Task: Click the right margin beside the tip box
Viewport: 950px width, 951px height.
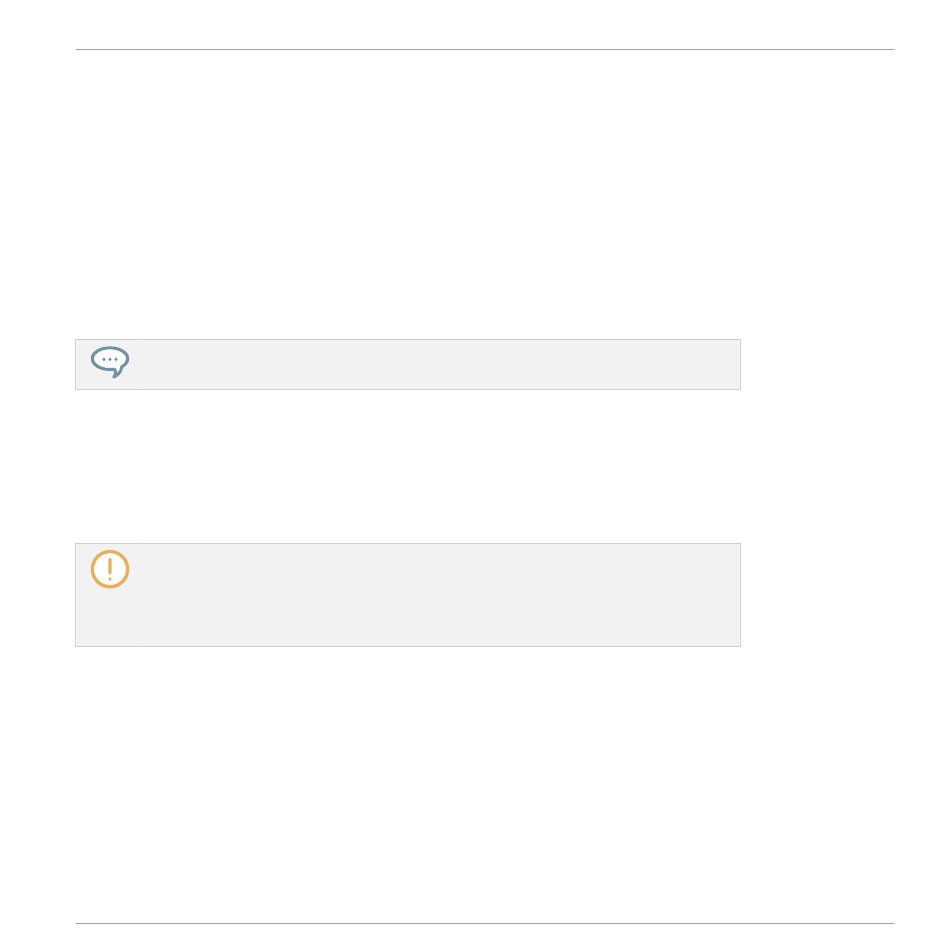Action: [x=817, y=365]
